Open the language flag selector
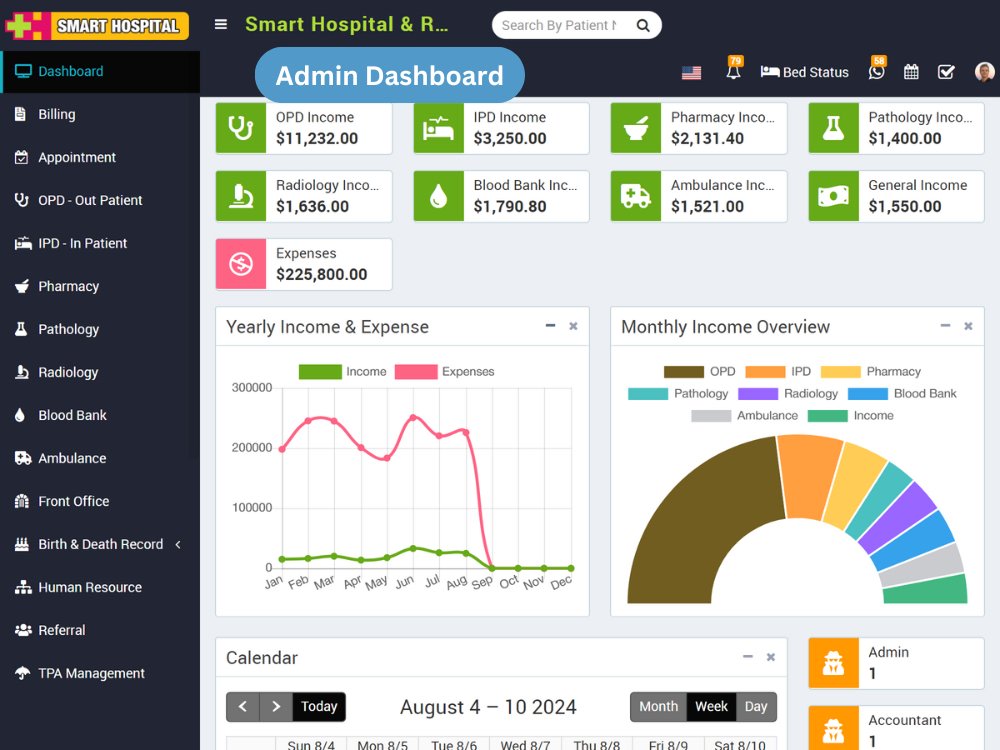 coord(691,73)
